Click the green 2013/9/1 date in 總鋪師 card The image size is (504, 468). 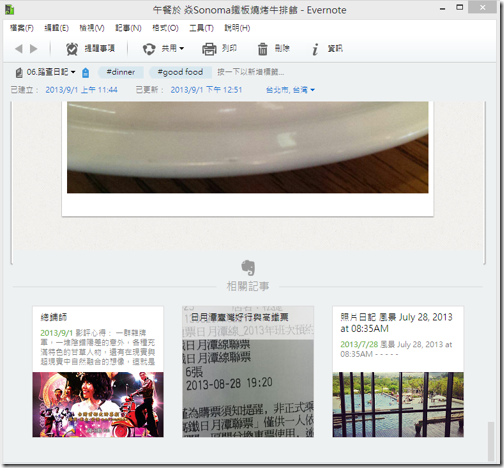pos(56,333)
